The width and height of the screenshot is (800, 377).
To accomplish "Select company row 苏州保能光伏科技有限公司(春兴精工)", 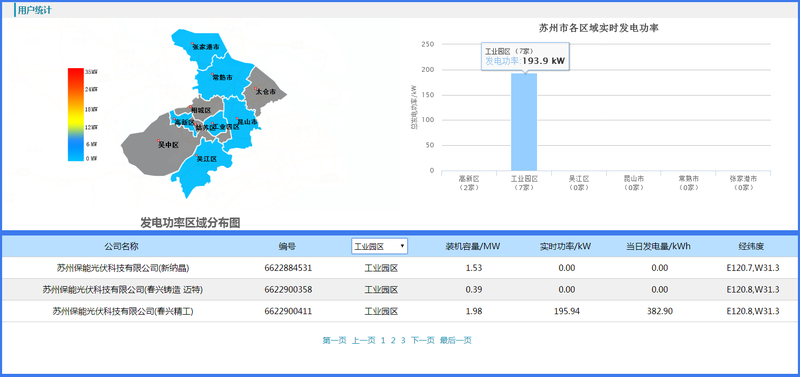I will [x=400, y=311].
